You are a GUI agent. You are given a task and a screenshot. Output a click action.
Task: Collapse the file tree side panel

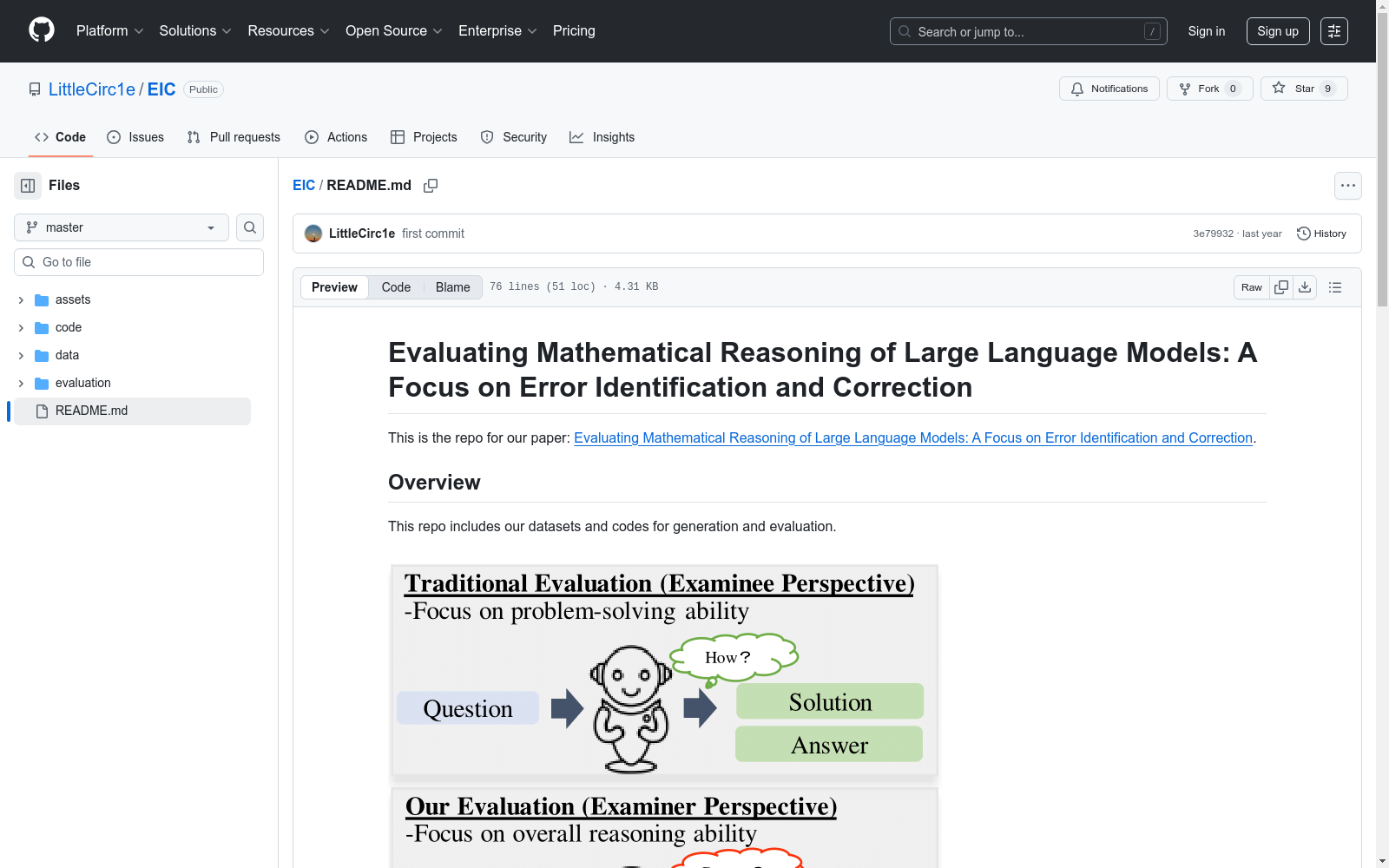point(28,186)
